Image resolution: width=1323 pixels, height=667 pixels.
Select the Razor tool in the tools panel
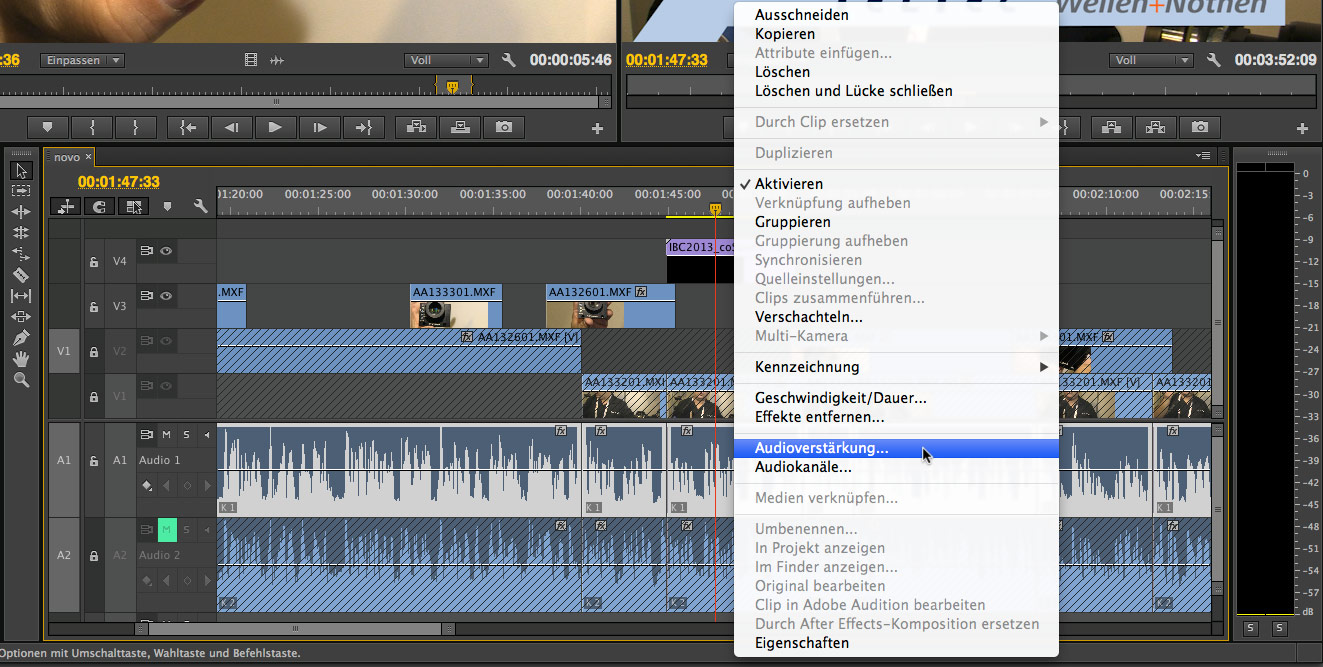tap(21, 275)
